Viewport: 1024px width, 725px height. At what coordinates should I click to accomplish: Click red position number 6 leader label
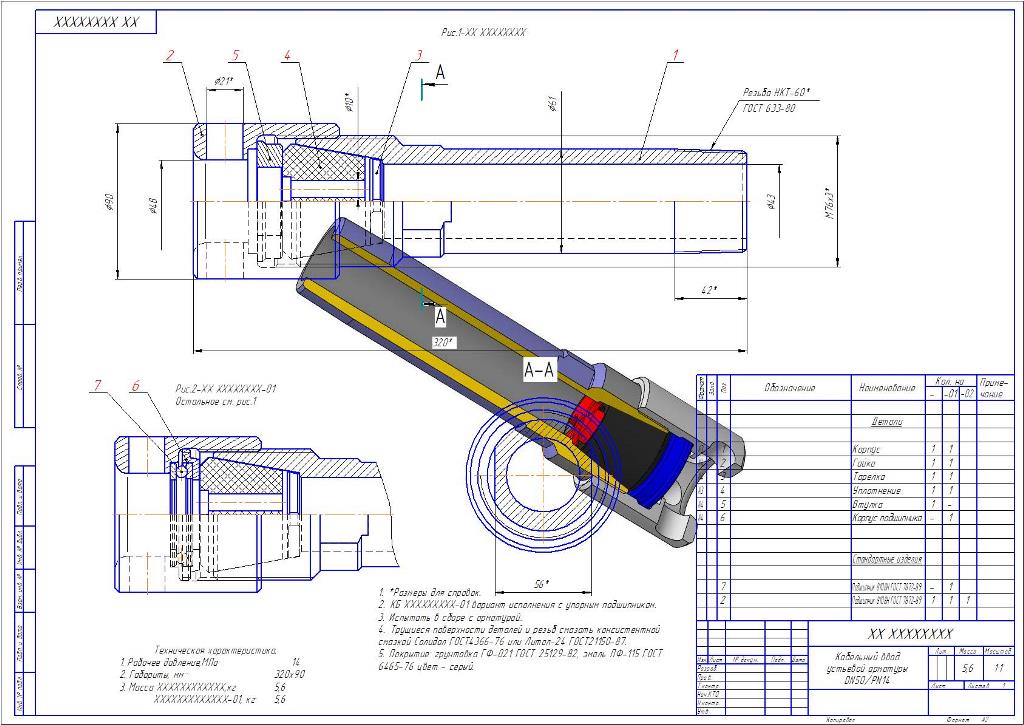tap(136, 385)
